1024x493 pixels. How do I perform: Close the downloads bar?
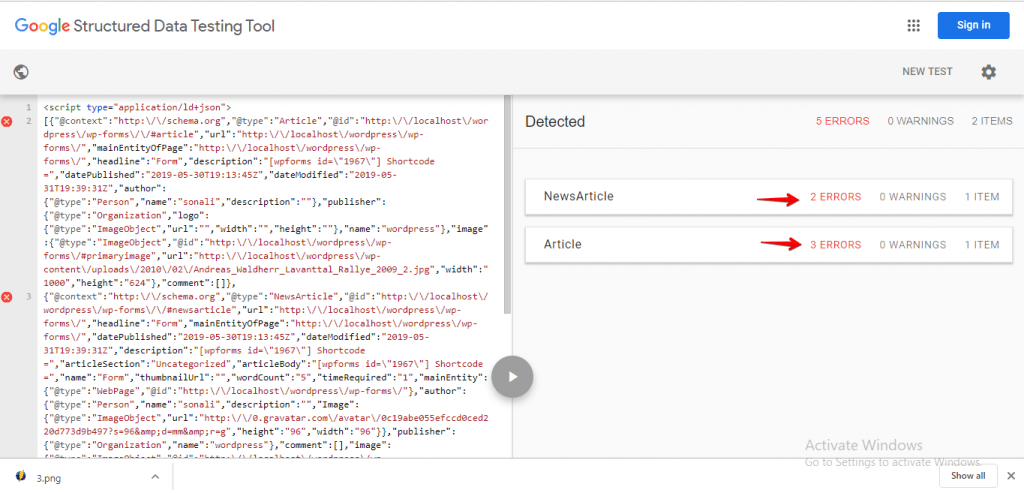1011,475
